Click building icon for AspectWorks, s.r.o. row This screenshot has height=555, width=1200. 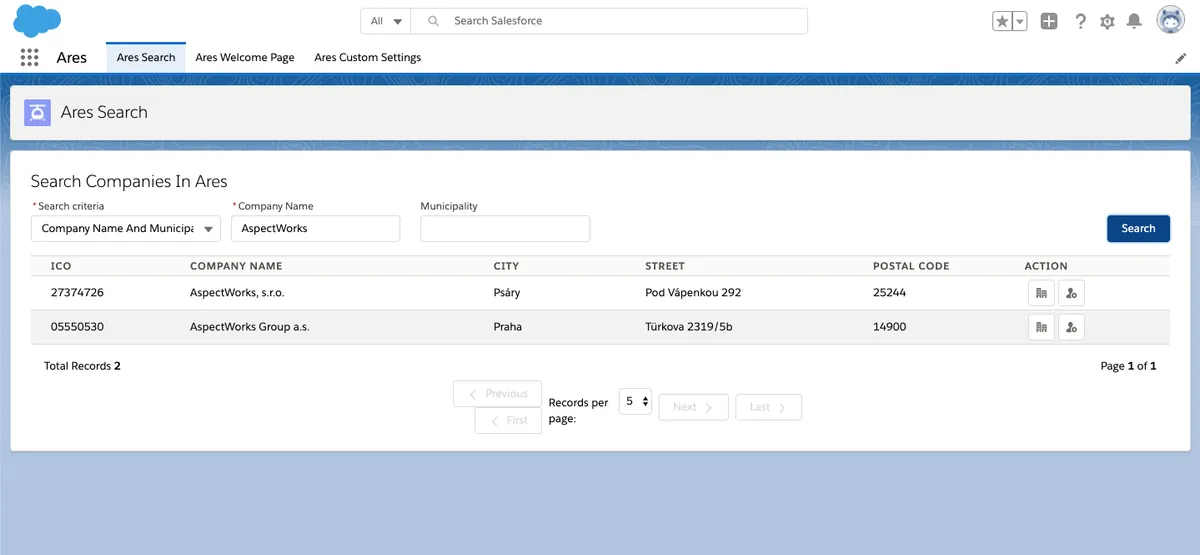1041,293
